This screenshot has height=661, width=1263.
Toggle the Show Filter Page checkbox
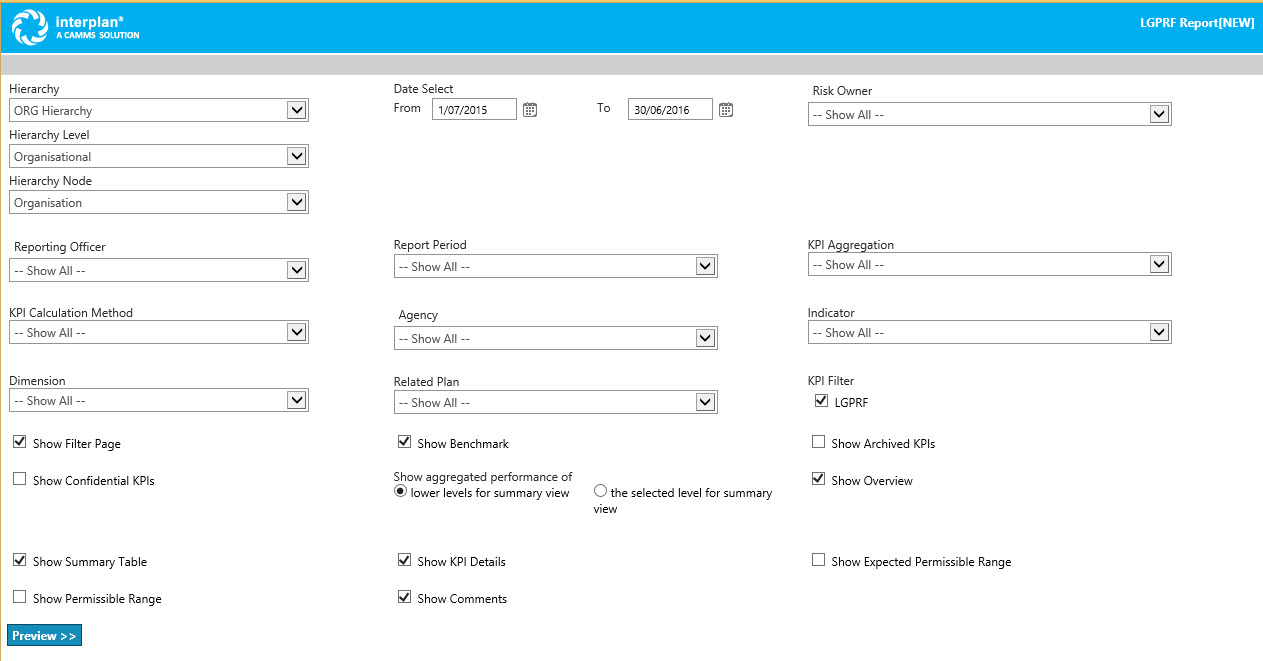(x=20, y=442)
